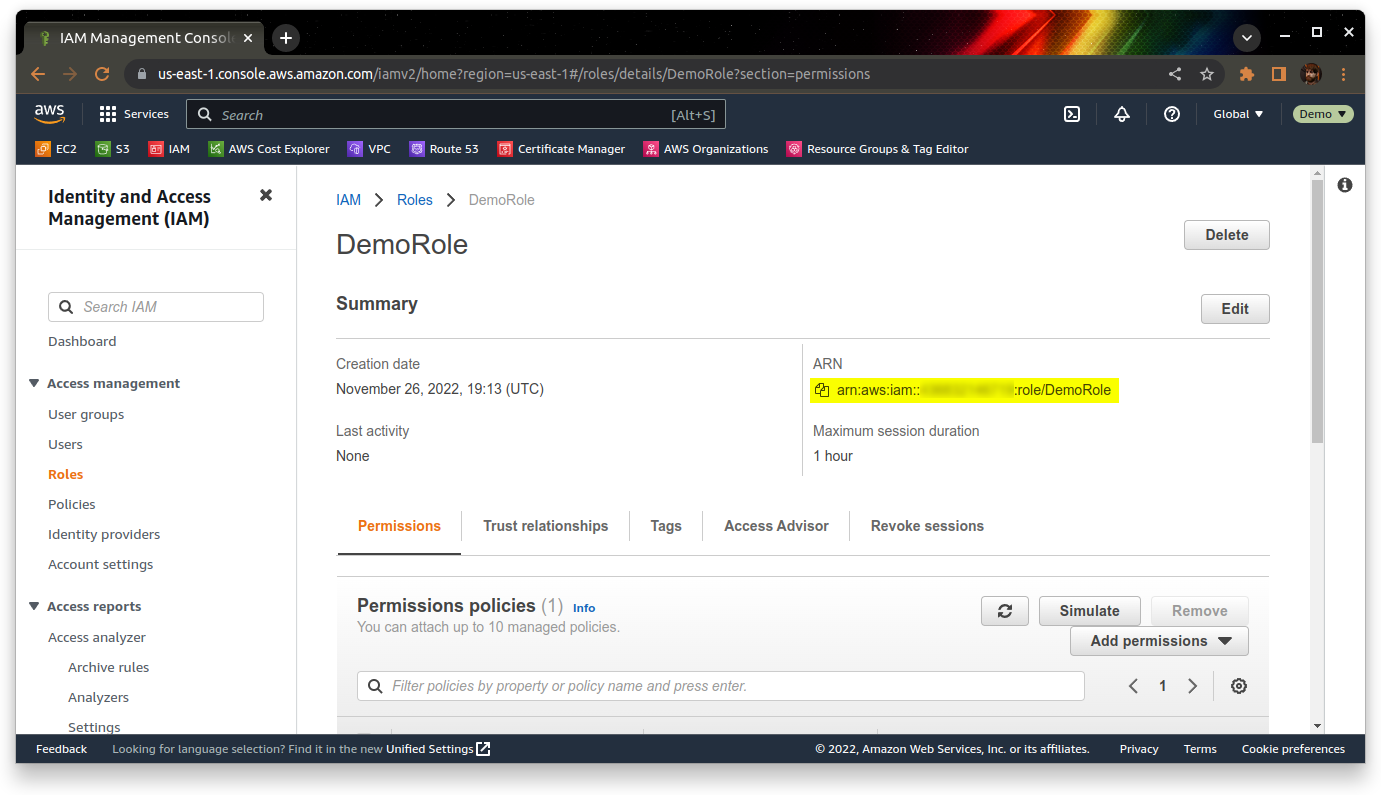1381x795 pixels.
Task: Collapse the Access reports section
Action: pos(34,606)
